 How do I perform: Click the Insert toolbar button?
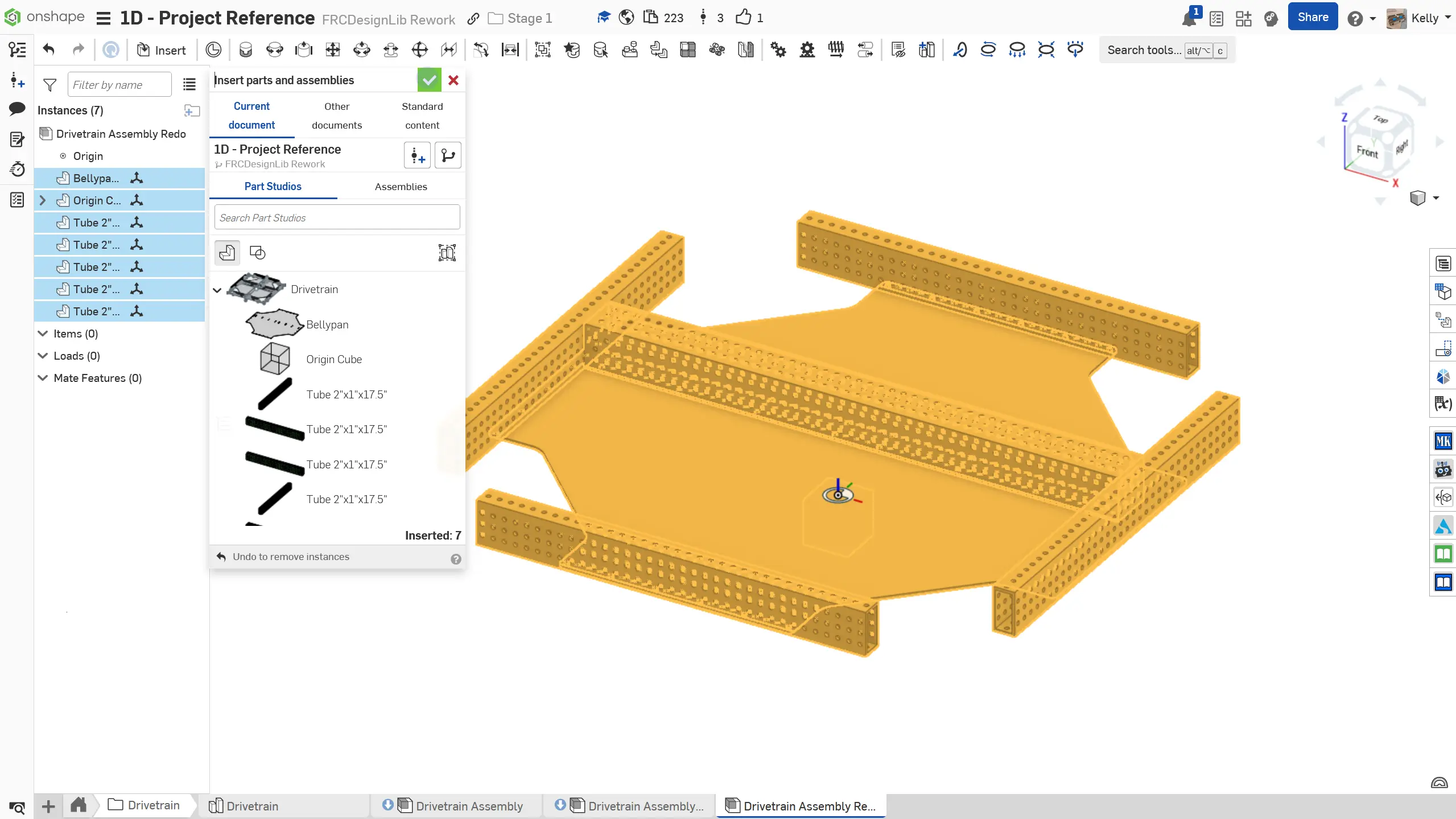point(162,50)
